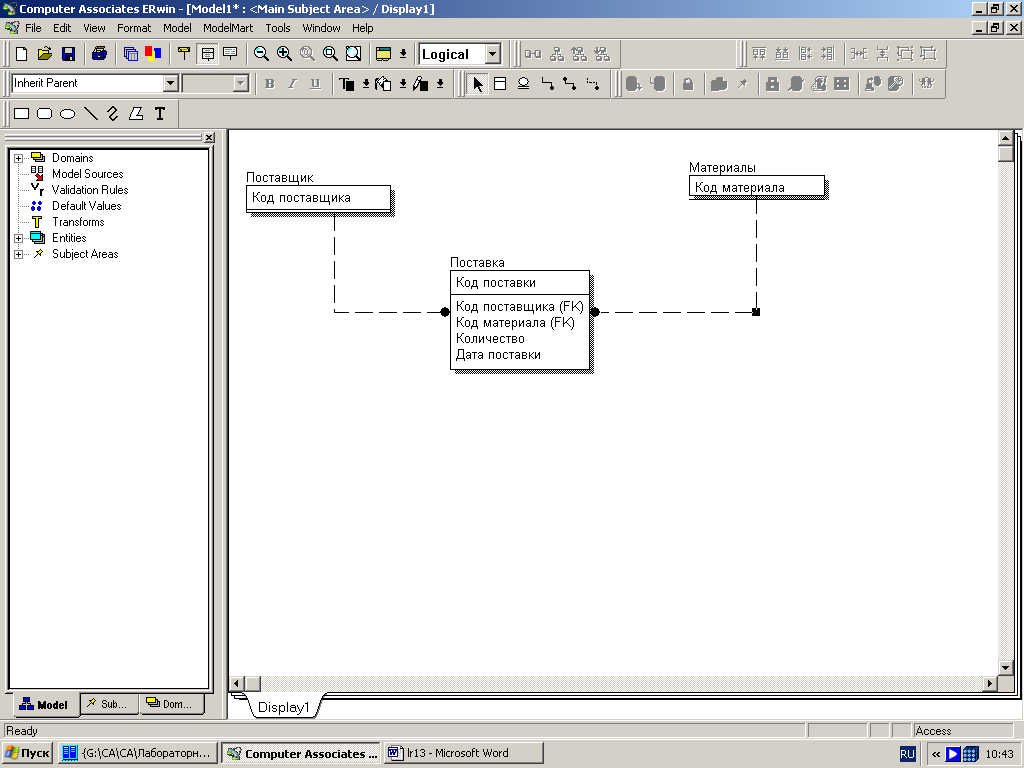Open the Tools menu
The image size is (1024, 768).
(x=278, y=28)
